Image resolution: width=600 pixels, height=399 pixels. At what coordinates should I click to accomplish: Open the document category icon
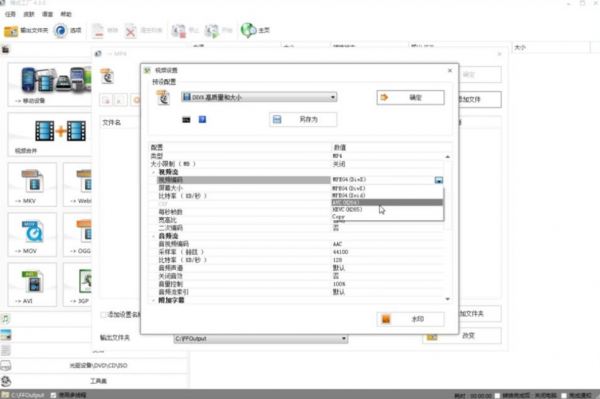click(6, 350)
